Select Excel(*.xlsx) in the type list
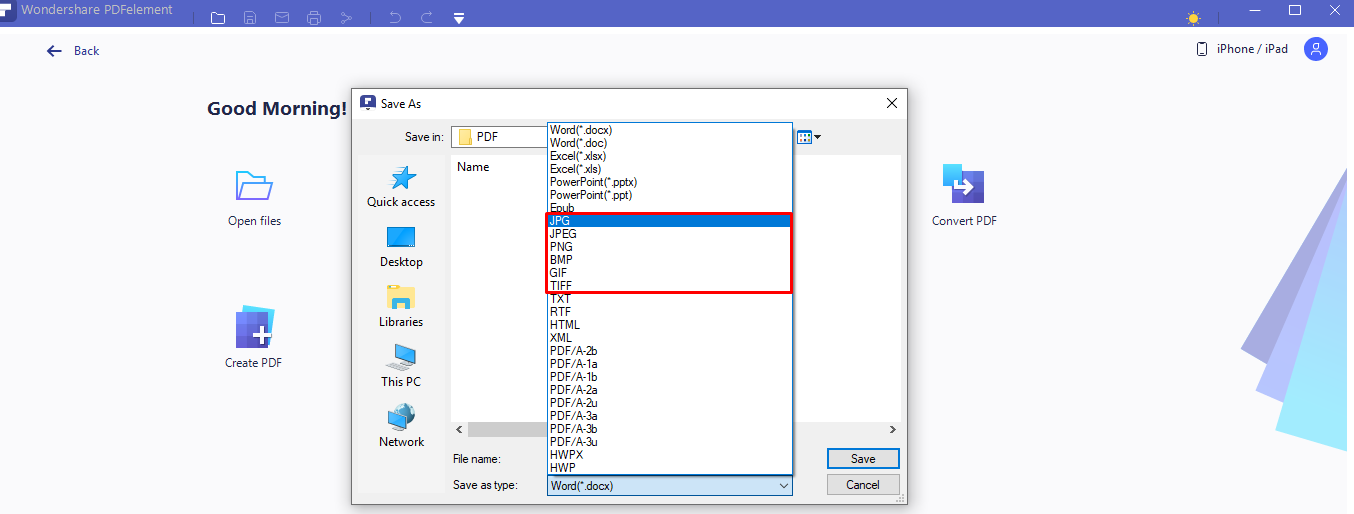This screenshot has width=1354, height=514. coord(670,156)
